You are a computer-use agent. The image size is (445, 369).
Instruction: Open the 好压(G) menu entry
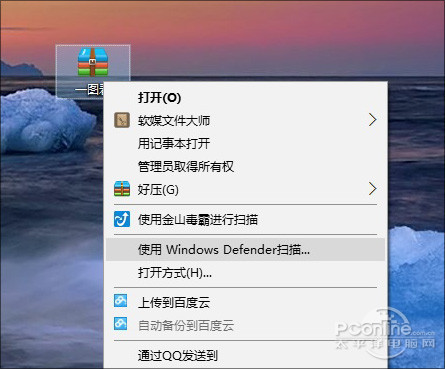coord(245,189)
